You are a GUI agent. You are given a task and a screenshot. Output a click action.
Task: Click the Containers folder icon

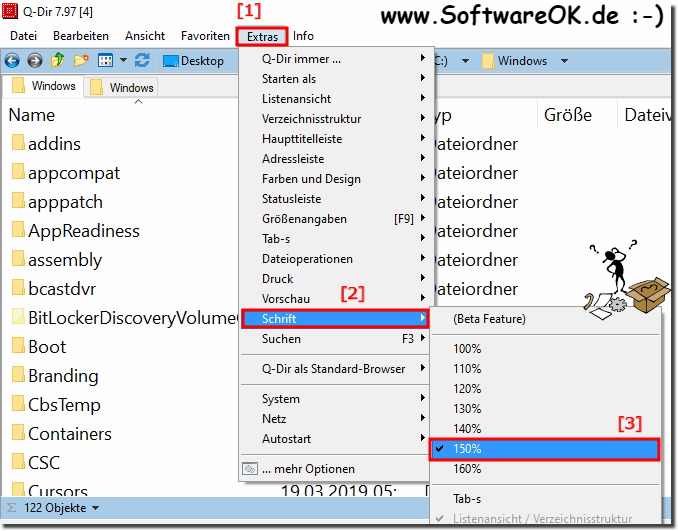tap(18, 432)
